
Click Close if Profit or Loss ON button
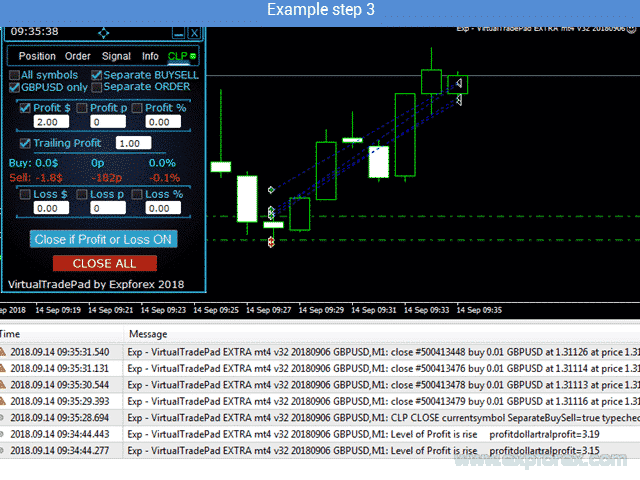point(104,239)
